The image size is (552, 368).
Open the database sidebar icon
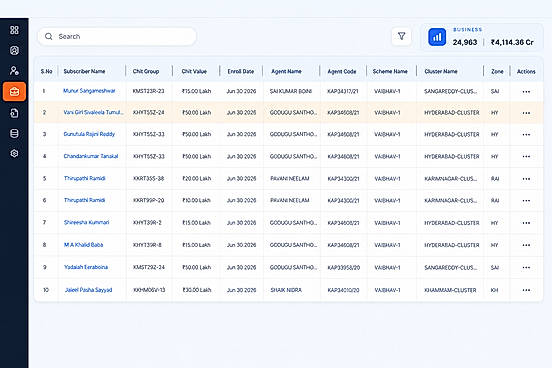[x=14, y=133]
